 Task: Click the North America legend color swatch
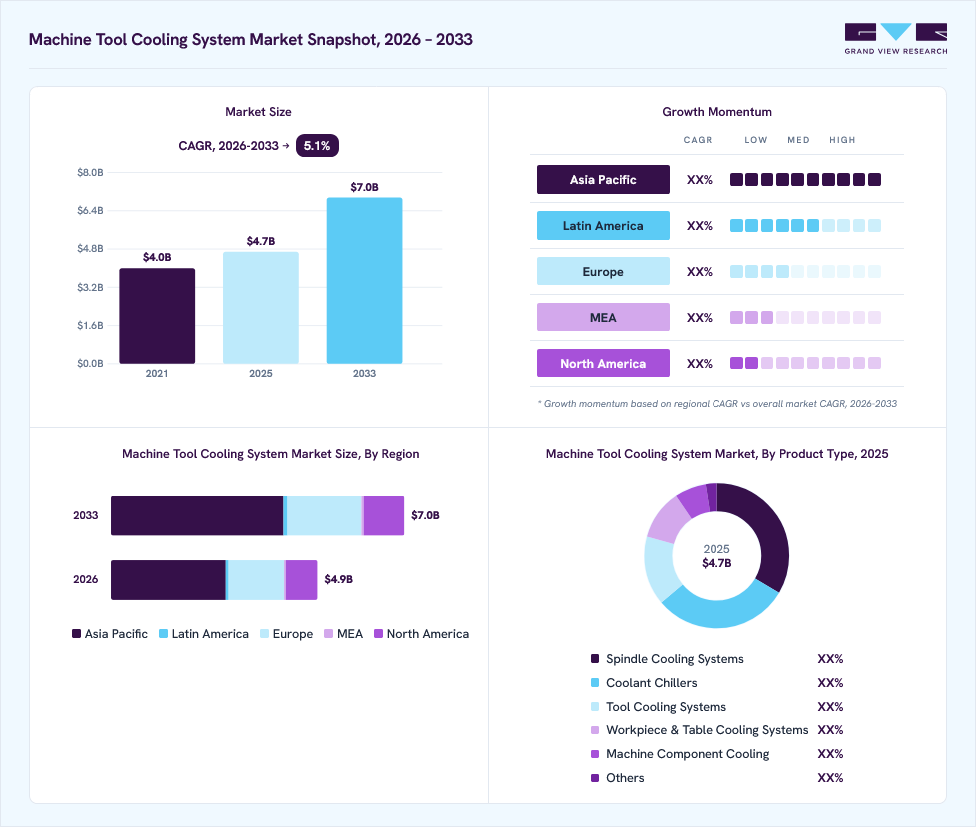pos(378,634)
